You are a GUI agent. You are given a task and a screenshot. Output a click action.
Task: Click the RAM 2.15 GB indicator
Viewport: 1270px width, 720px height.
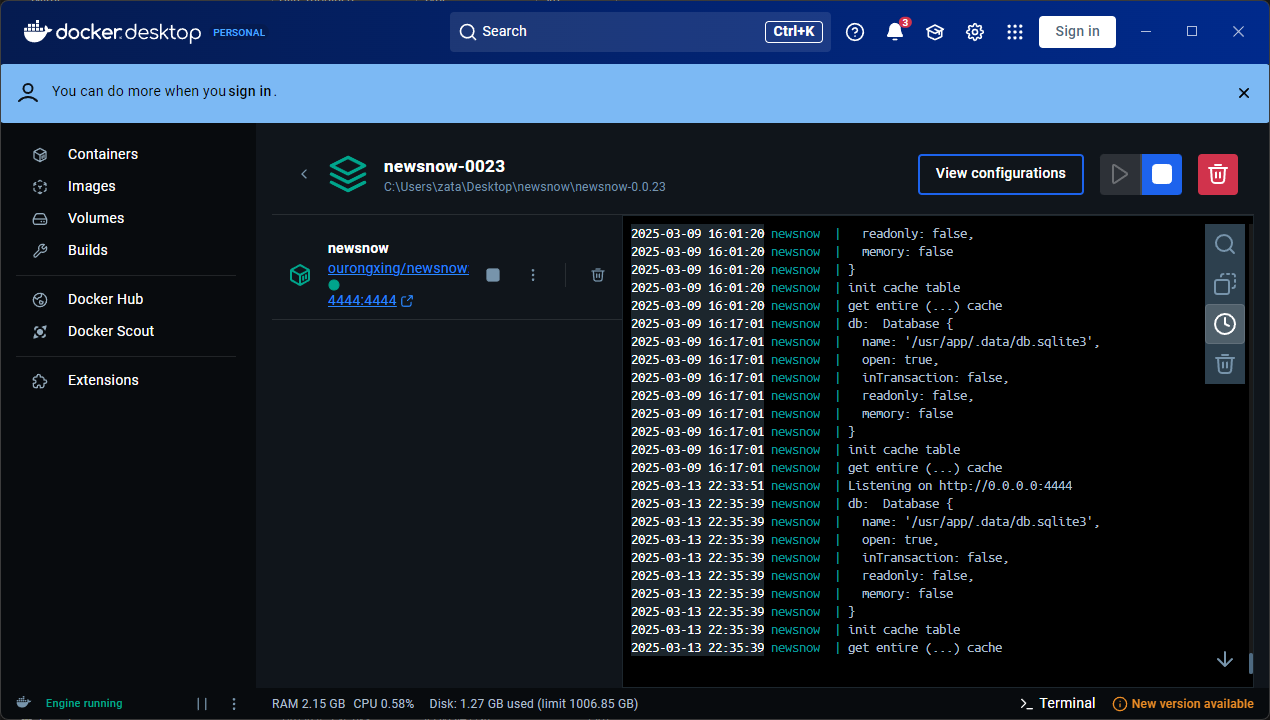[308, 704]
